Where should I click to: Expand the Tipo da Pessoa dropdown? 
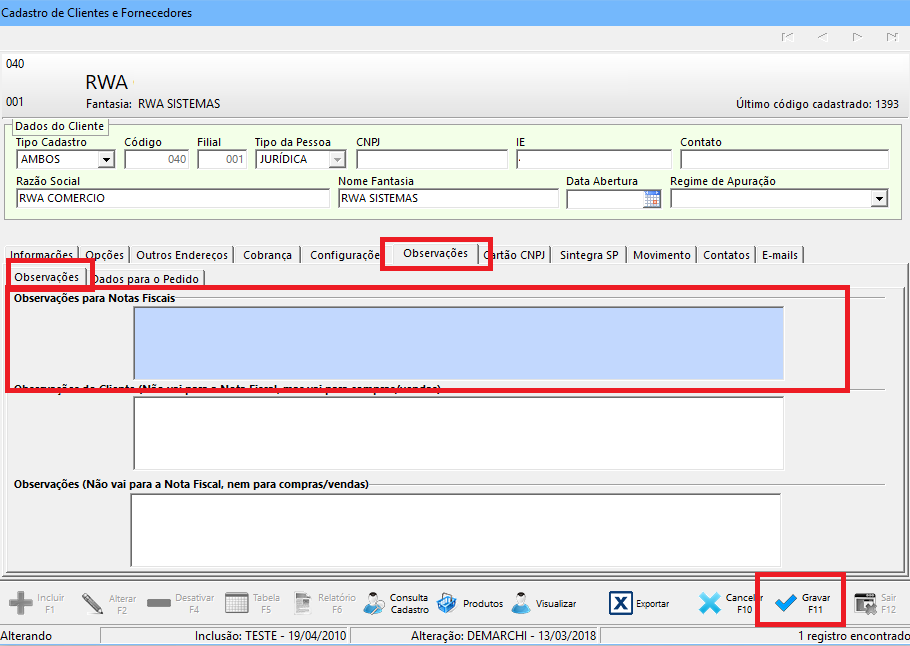[337, 160]
